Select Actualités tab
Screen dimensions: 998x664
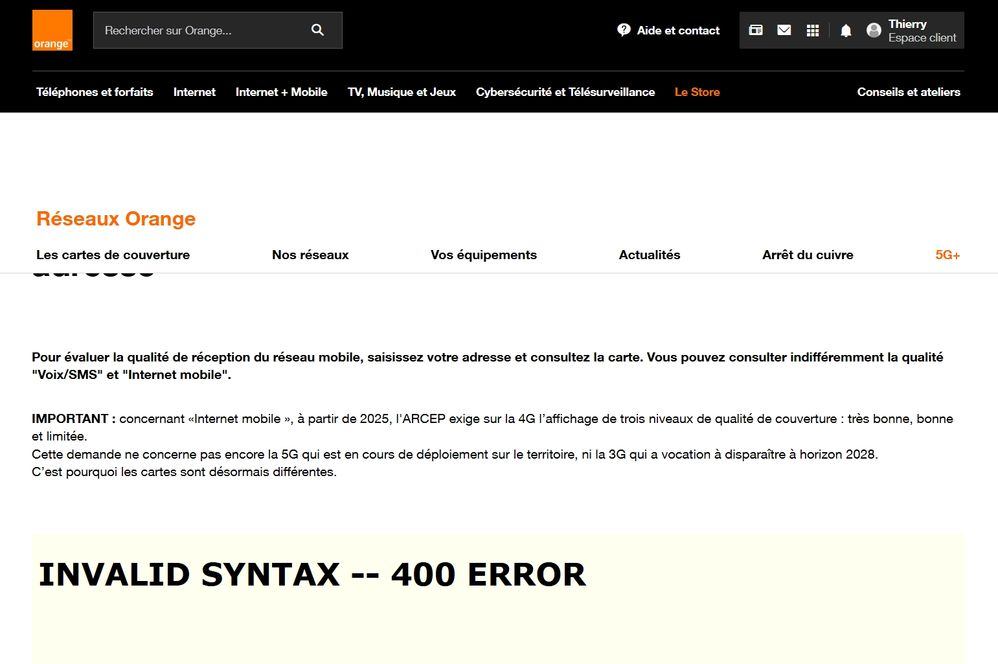[649, 255]
